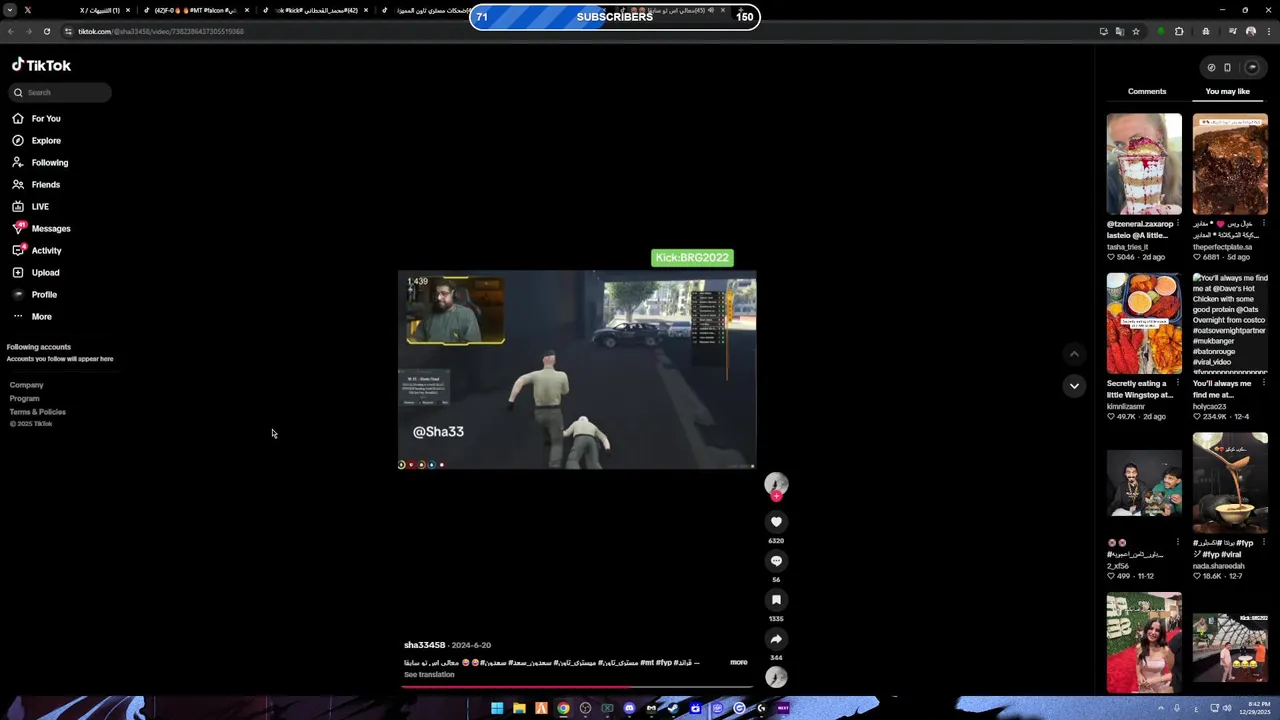
Task: Open the compass icon in top pill
Action: click(x=1211, y=67)
